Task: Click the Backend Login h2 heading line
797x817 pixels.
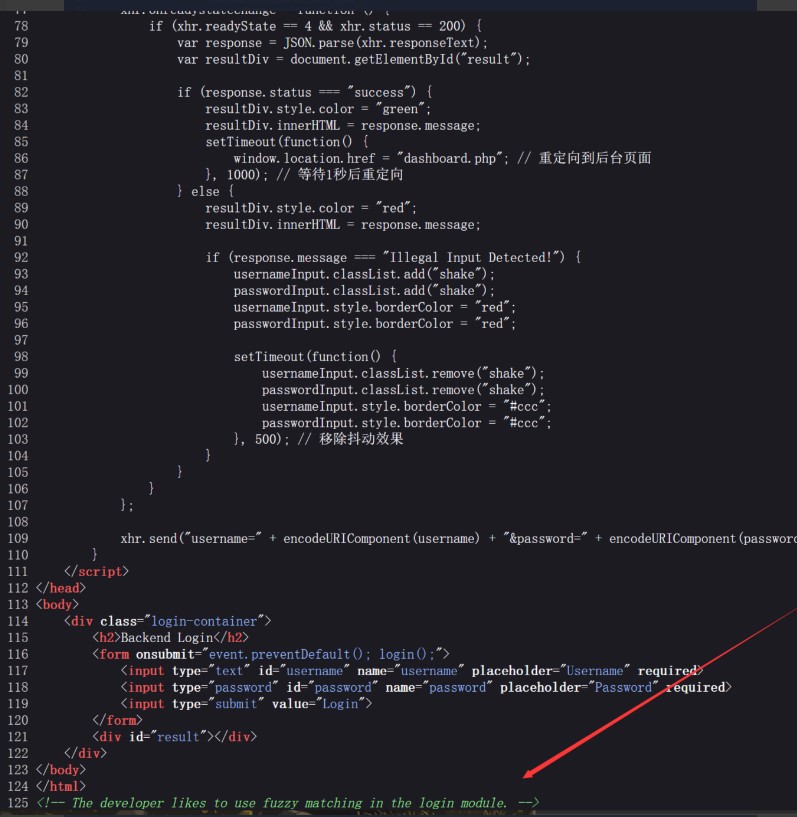Action: coord(170,638)
